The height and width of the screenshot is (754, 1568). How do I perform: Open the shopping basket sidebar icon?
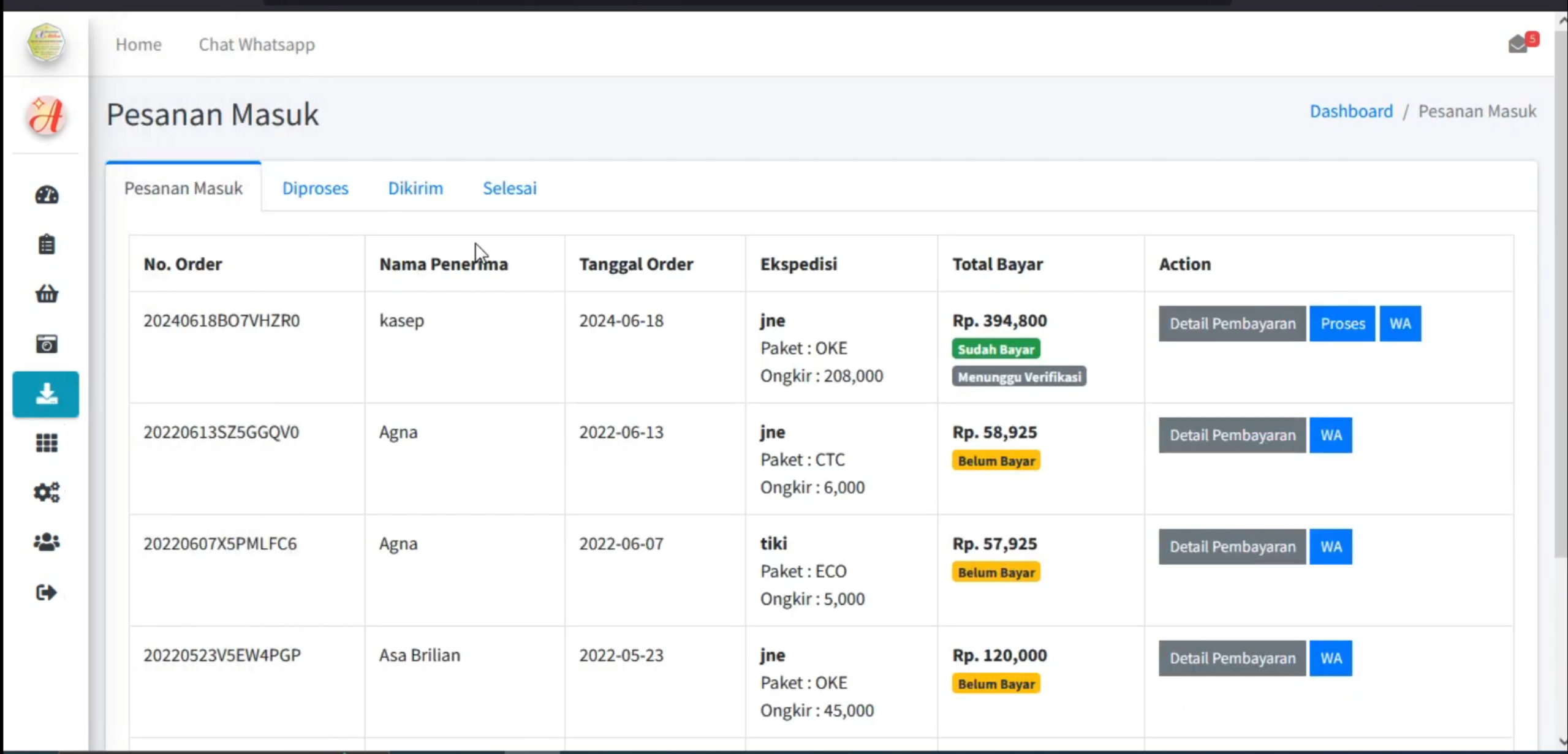click(x=47, y=294)
